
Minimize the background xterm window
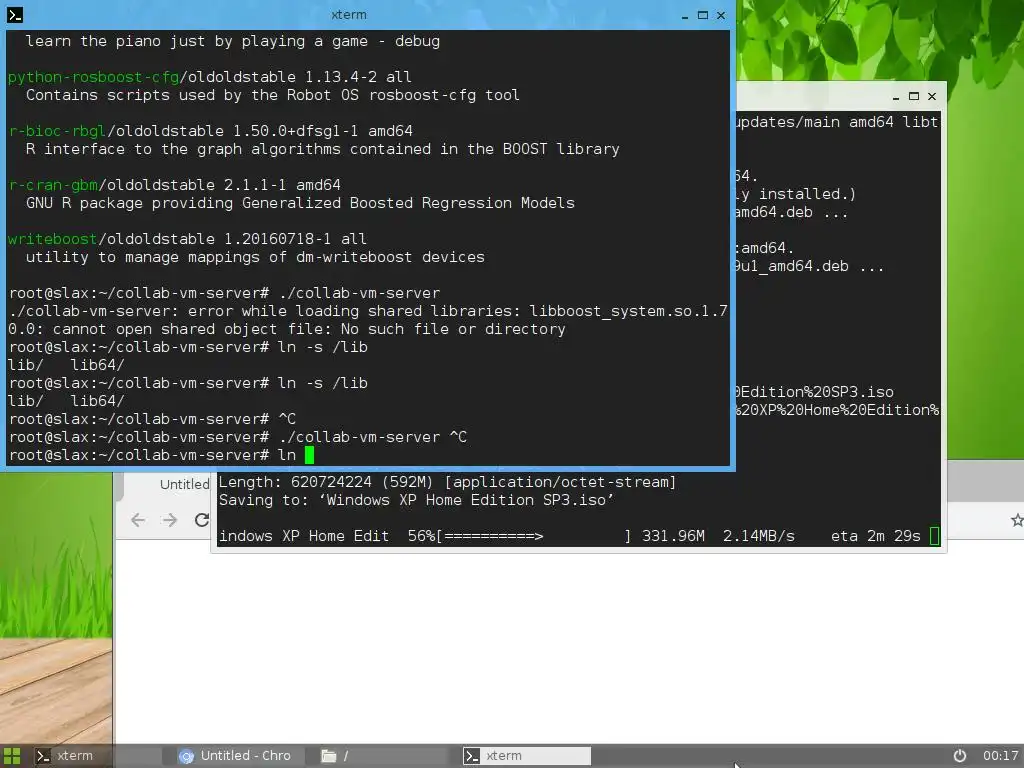point(895,97)
